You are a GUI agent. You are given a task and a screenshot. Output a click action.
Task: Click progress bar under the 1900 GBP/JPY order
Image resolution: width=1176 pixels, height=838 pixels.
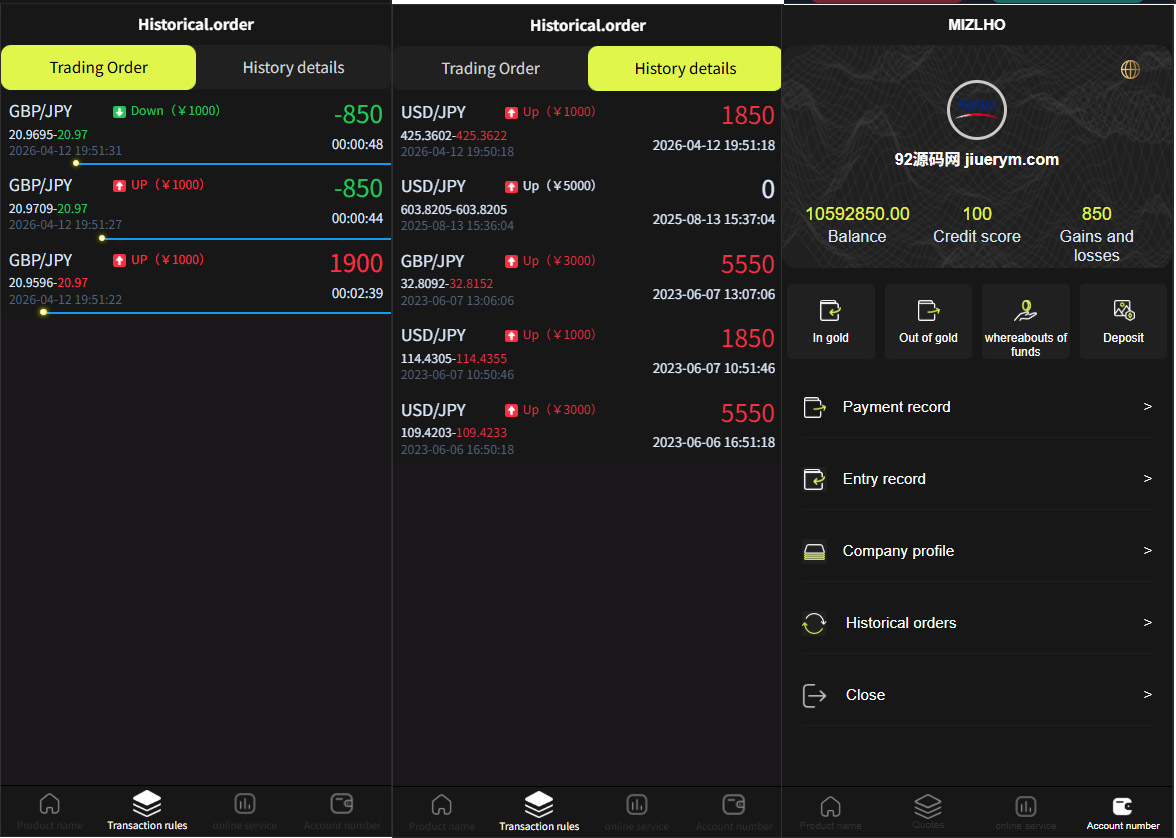215,313
